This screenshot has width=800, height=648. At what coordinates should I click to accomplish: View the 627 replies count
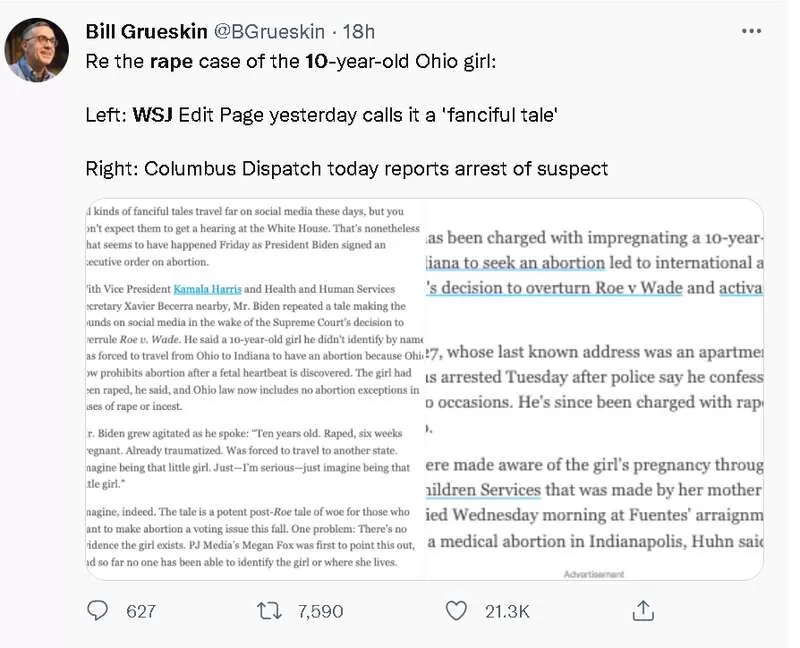(141, 611)
